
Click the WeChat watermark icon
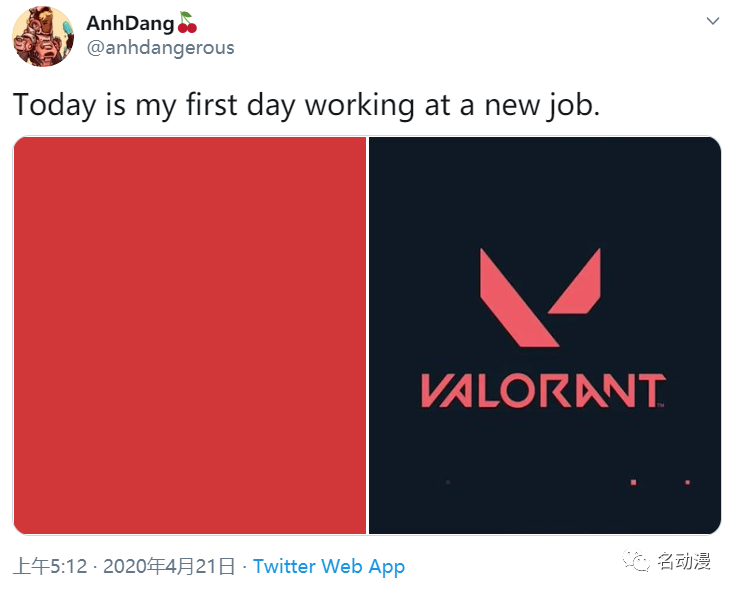point(636,560)
